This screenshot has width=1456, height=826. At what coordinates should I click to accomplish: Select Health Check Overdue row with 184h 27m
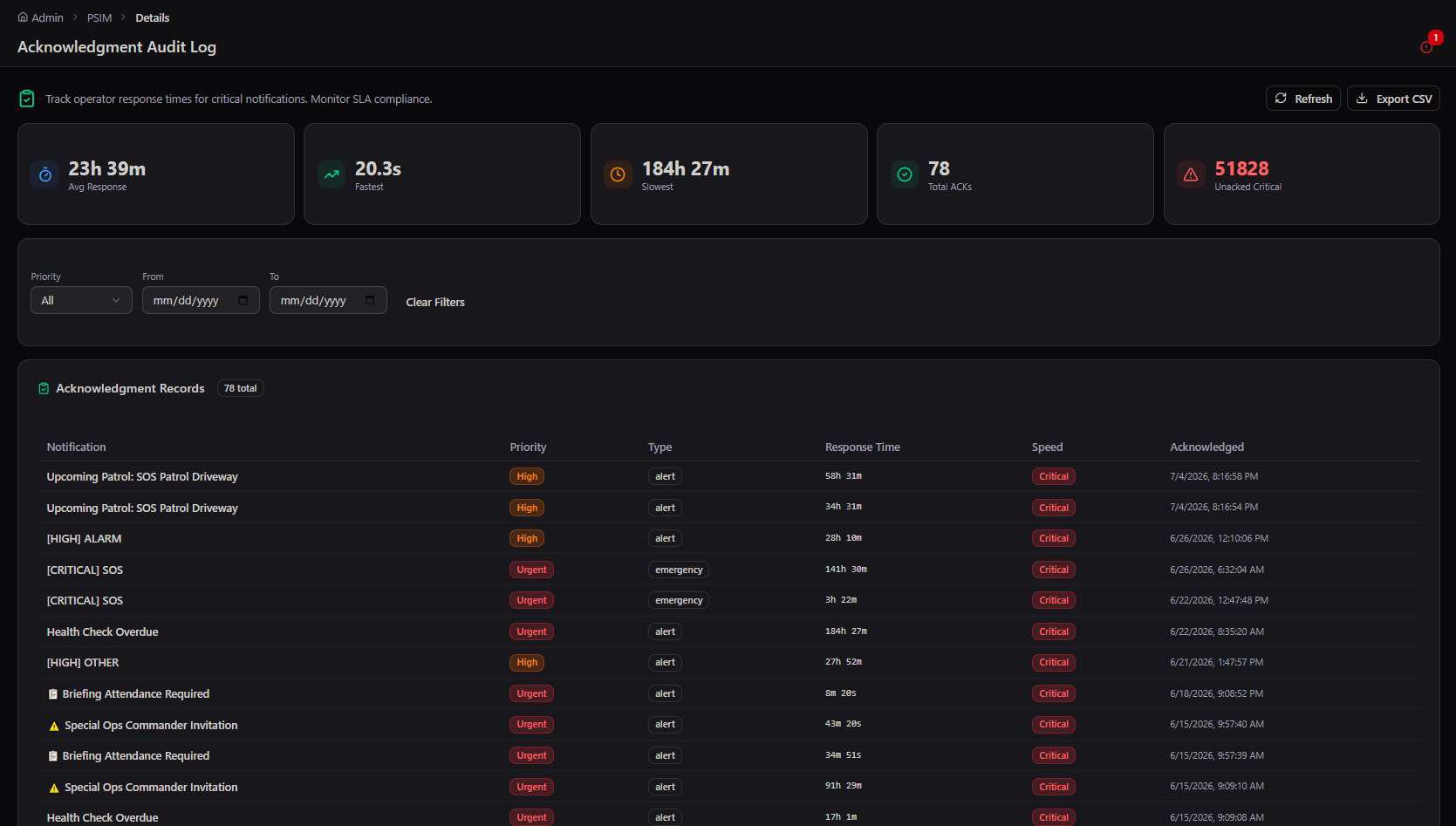(x=729, y=631)
